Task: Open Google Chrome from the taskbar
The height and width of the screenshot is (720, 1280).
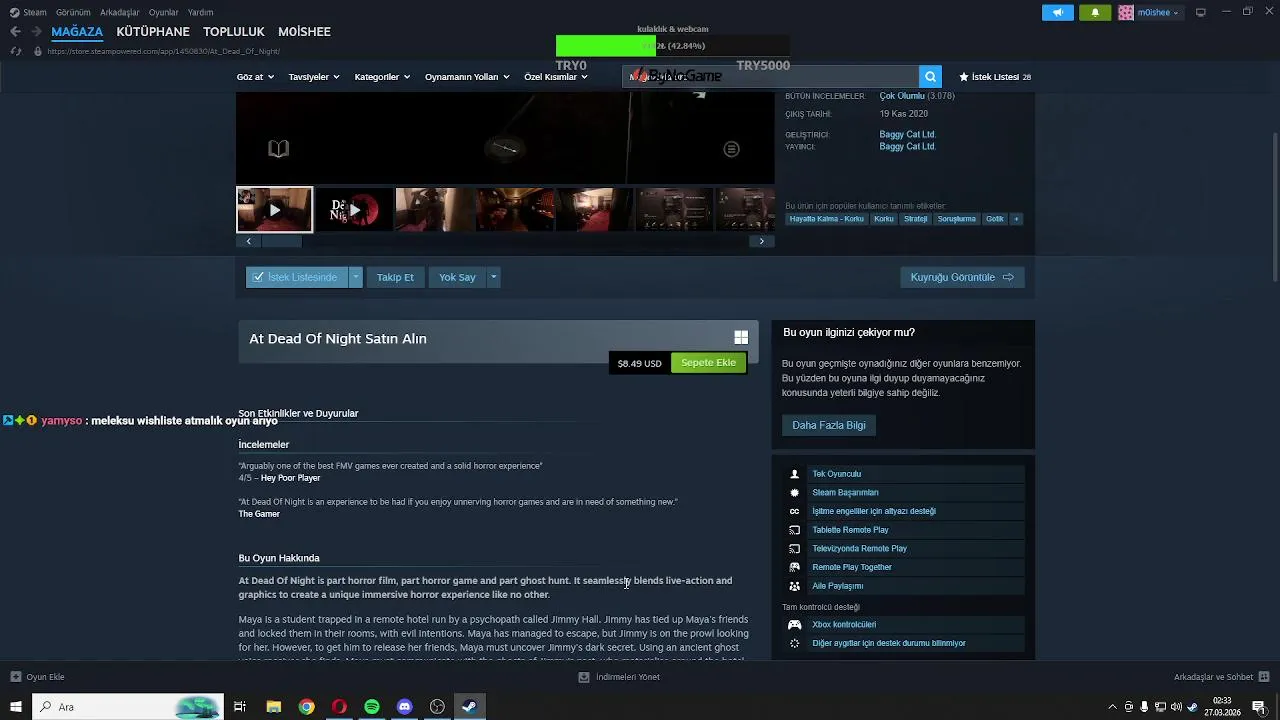Action: (x=307, y=707)
